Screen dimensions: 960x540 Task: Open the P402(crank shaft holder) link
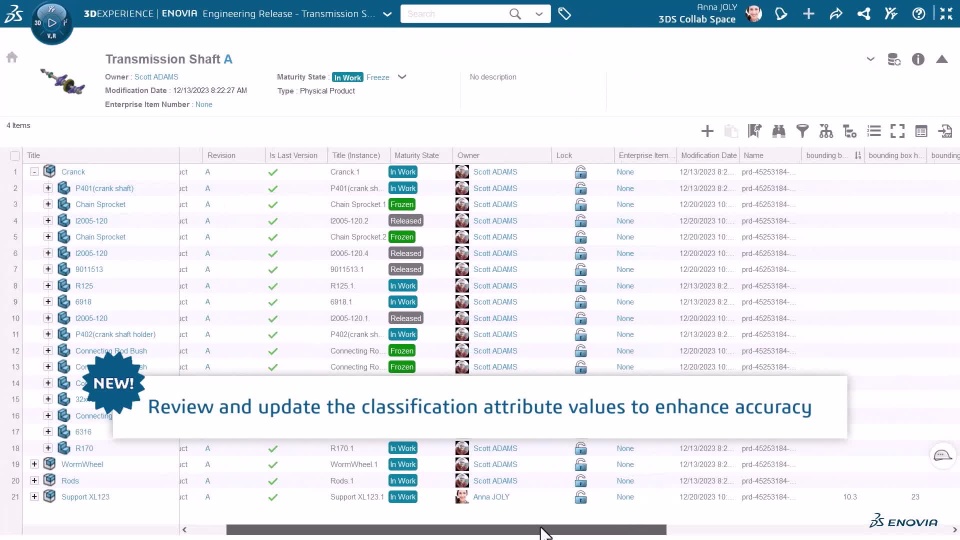pyautogui.click(x=115, y=334)
